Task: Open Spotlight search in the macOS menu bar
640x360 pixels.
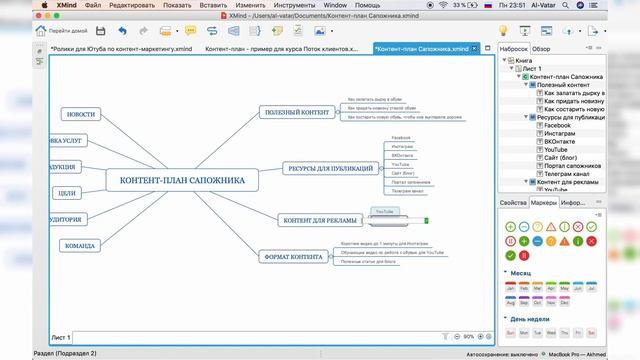Action: 565,5
